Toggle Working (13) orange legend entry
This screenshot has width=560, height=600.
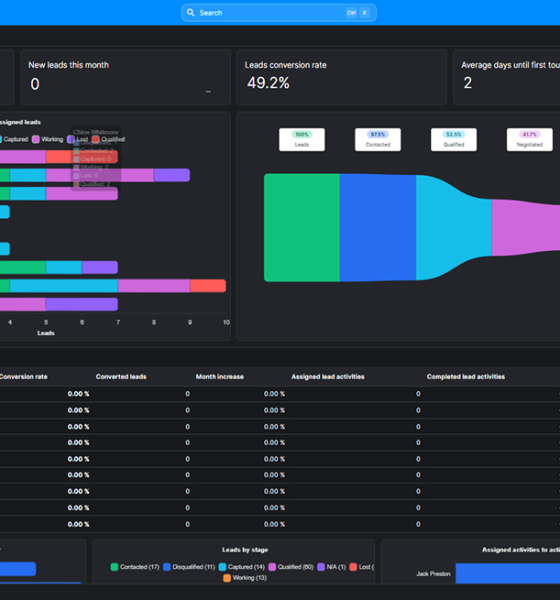245,578
